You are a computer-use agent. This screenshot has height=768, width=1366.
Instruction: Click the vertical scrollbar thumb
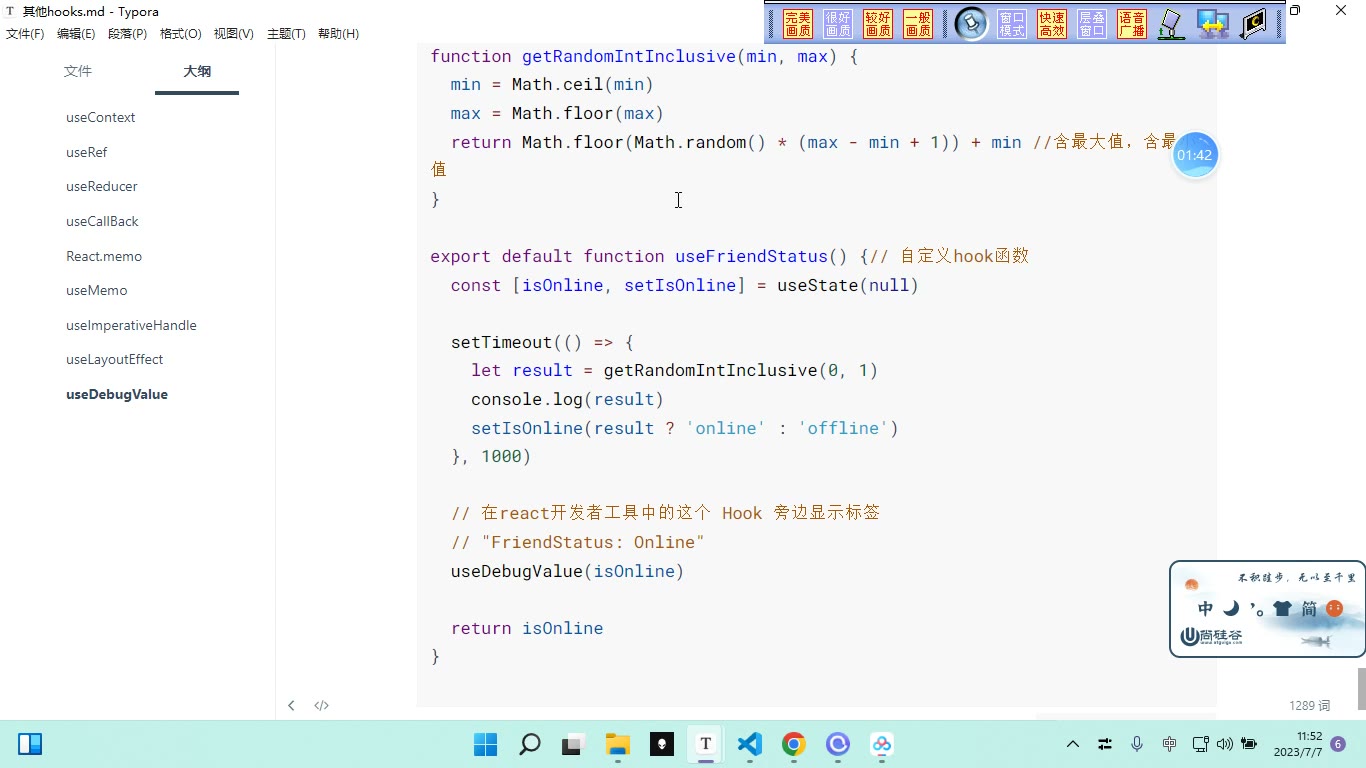tap(1361, 689)
